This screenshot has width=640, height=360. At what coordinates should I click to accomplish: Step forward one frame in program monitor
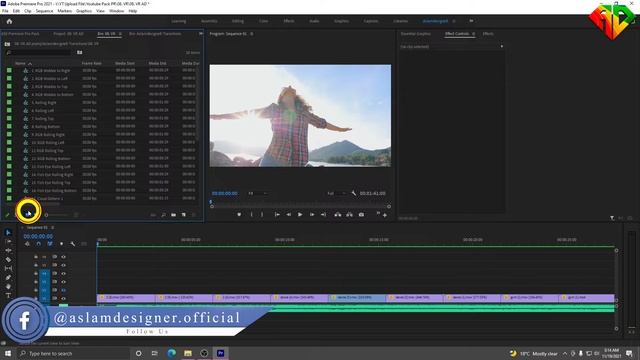tap(312, 214)
